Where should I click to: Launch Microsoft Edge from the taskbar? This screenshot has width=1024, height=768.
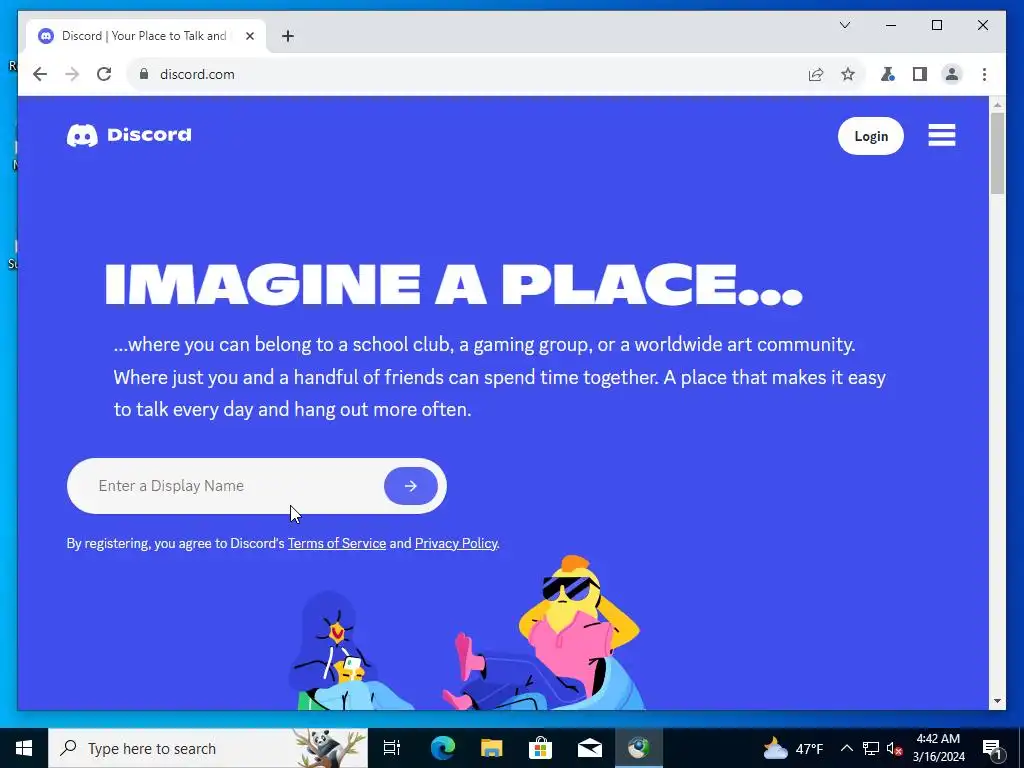click(442, 748)
